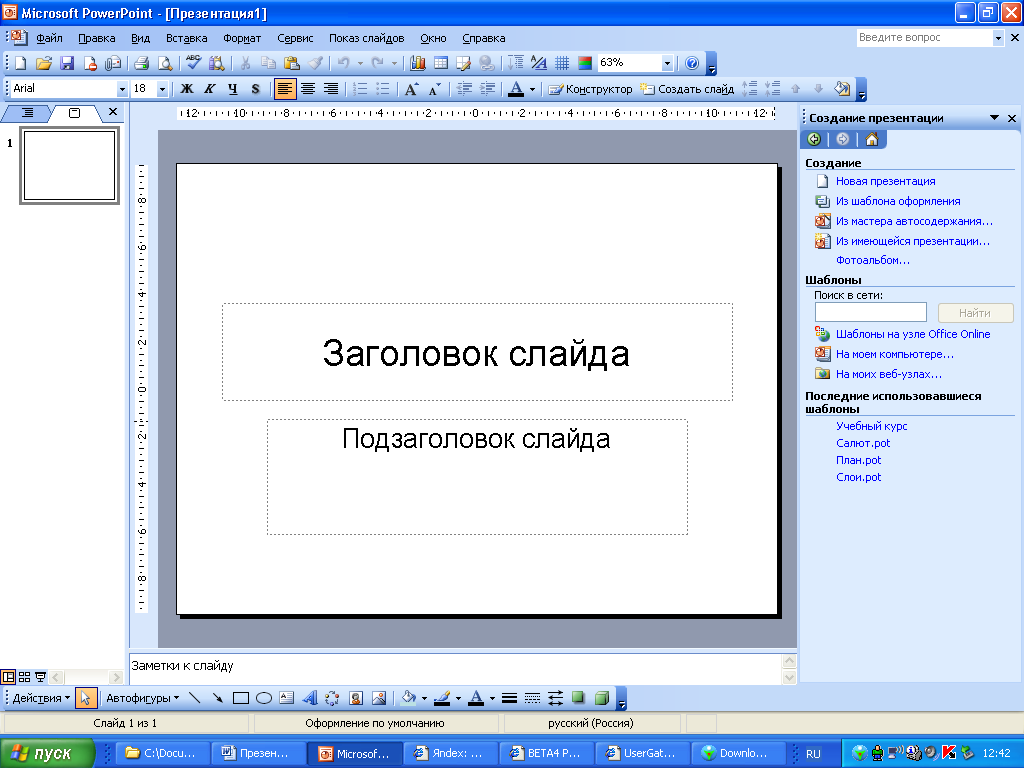Expand the 63% zoom dropdown
The width and height of the screenshot is (1024, 768).
pos(667,63)
